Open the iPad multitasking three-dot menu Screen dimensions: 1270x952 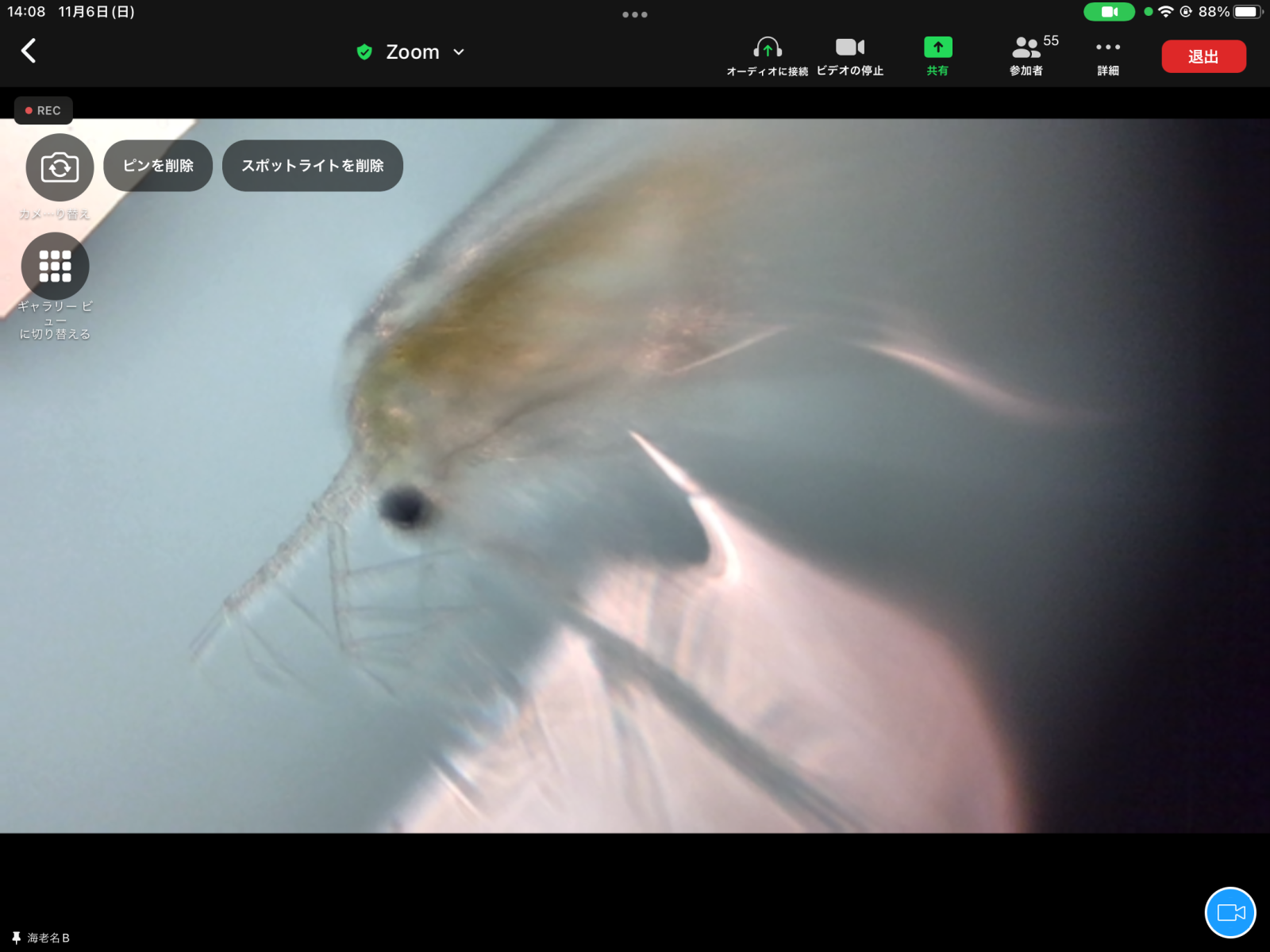tap(634, 14)
